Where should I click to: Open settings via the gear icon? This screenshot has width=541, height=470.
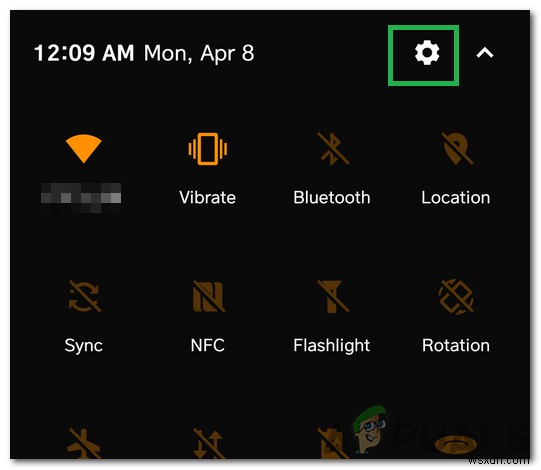click(427, 52)
